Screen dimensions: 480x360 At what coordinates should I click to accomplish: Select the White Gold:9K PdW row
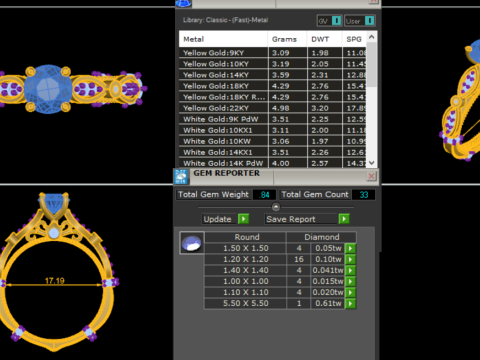273,119
